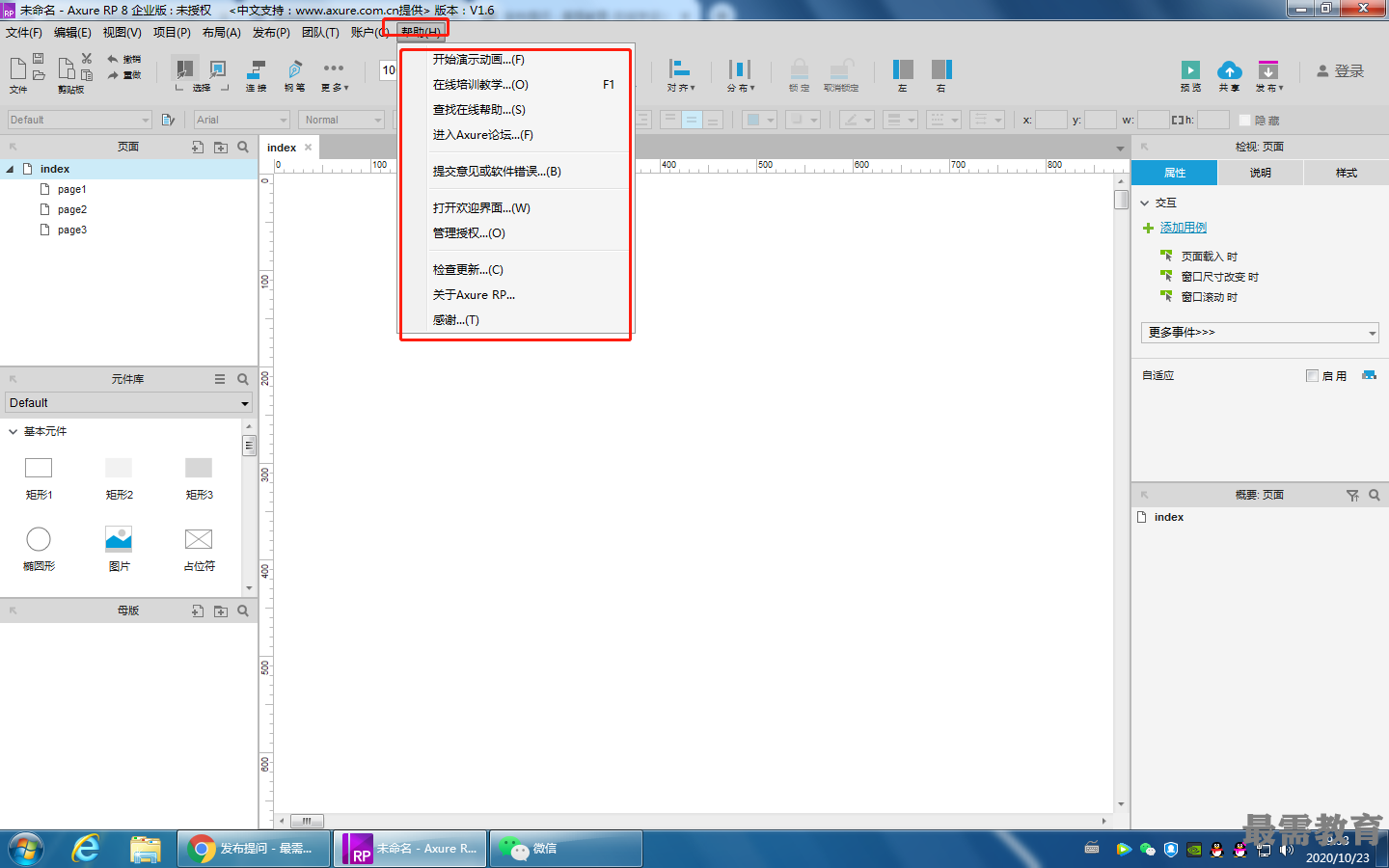Toggle vertical top text alignment
Viewport: 1389px width, 868px height.
[x=670, y=120]
